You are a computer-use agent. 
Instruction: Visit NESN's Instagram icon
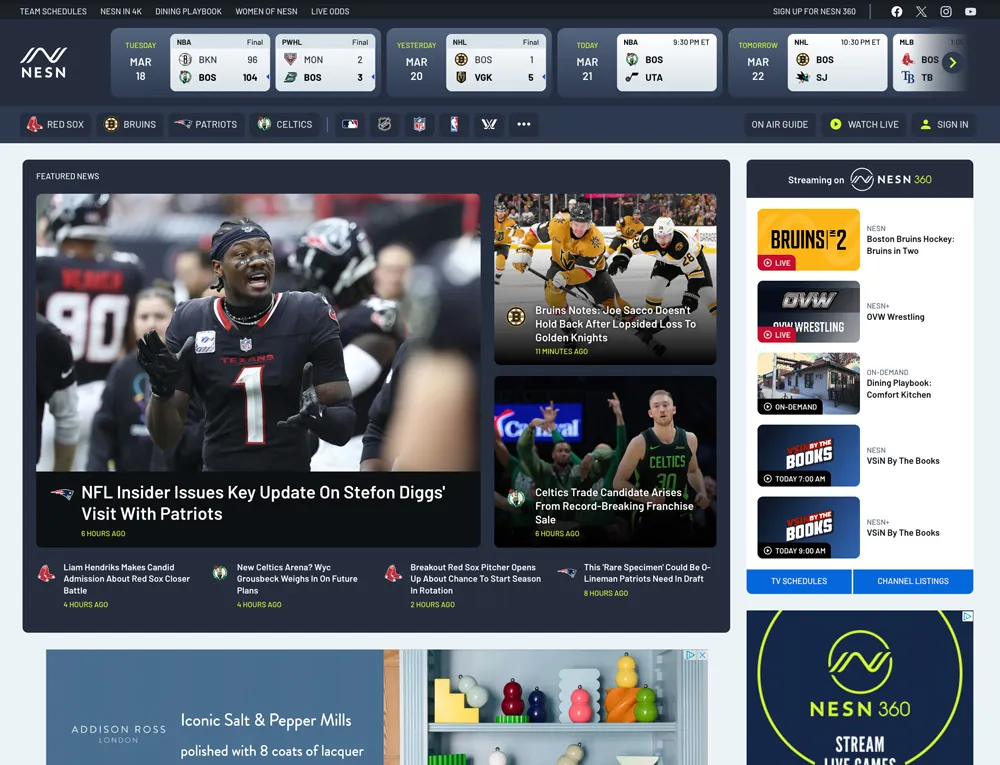point(946,12)
